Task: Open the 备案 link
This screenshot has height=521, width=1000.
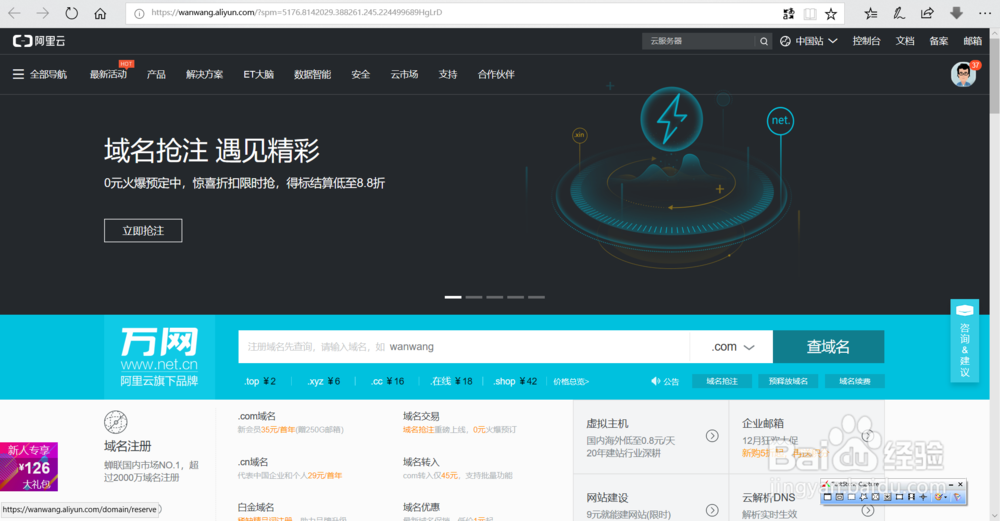Action: pyautogui.click(x=939, y=41)
